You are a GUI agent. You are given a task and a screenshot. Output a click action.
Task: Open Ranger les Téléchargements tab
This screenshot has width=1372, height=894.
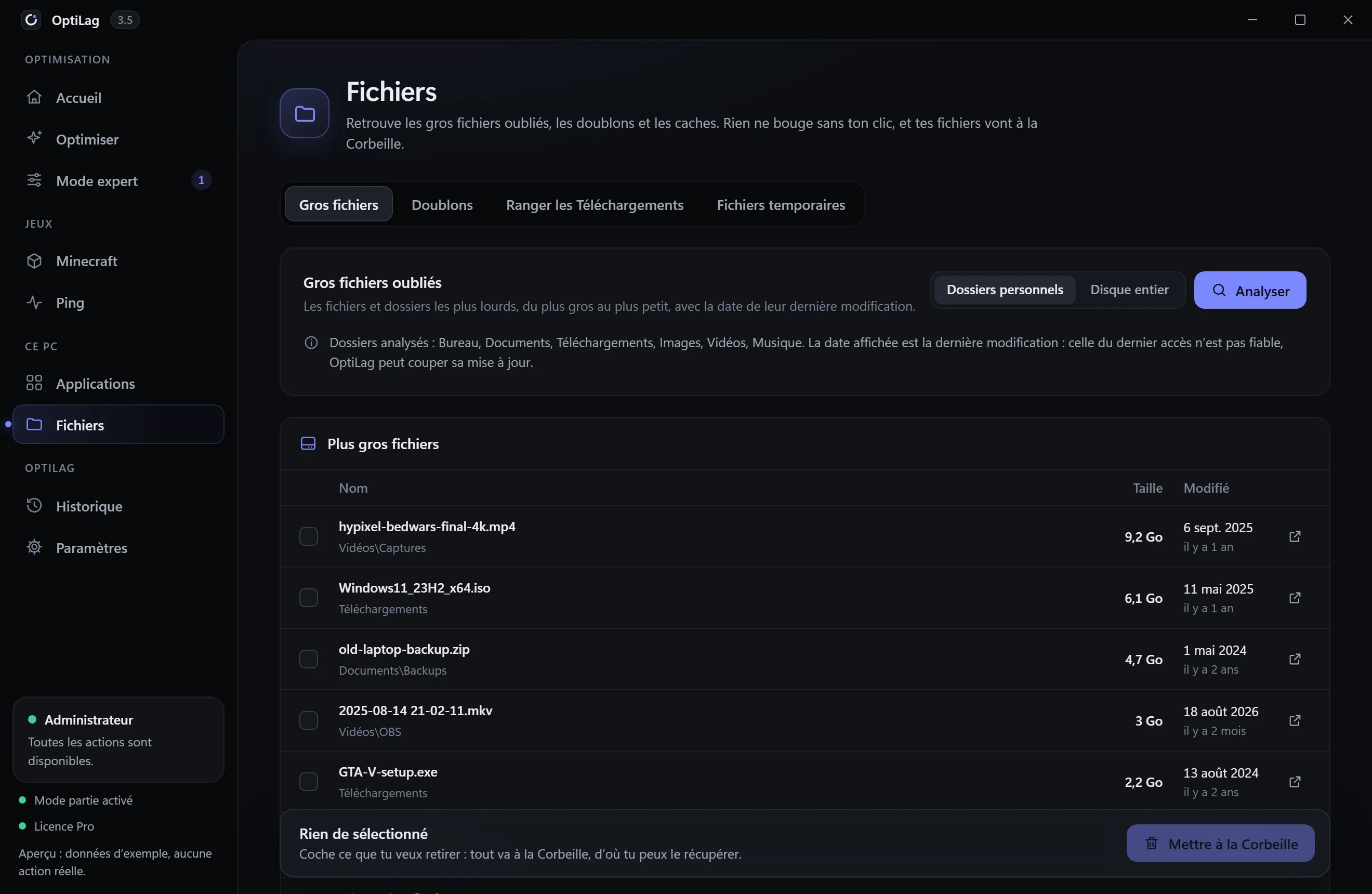(595, 205)
